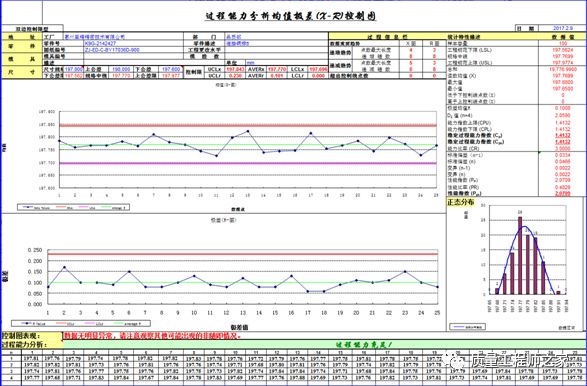Select the date cell showing 2017.2.9
The image size is (587, 386).
(562, 28)
